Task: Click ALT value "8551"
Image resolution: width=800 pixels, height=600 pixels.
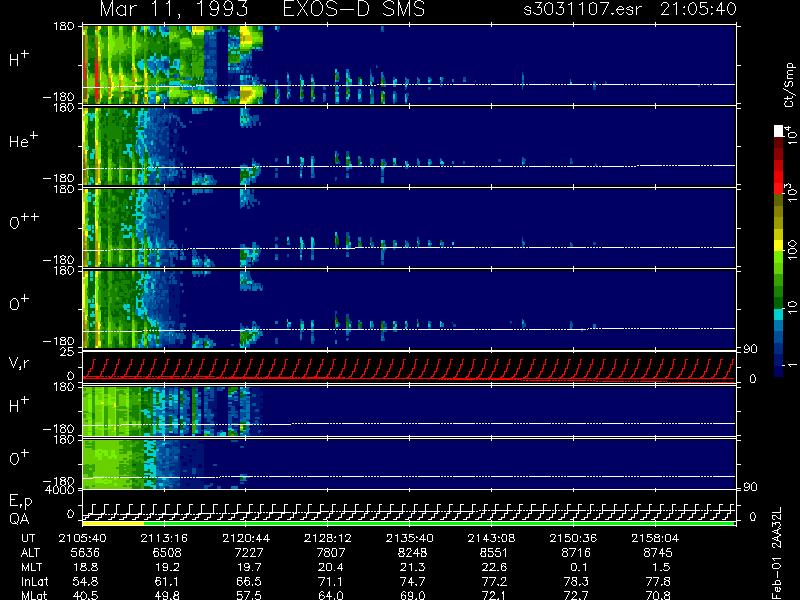Action: tap(494, 553)
